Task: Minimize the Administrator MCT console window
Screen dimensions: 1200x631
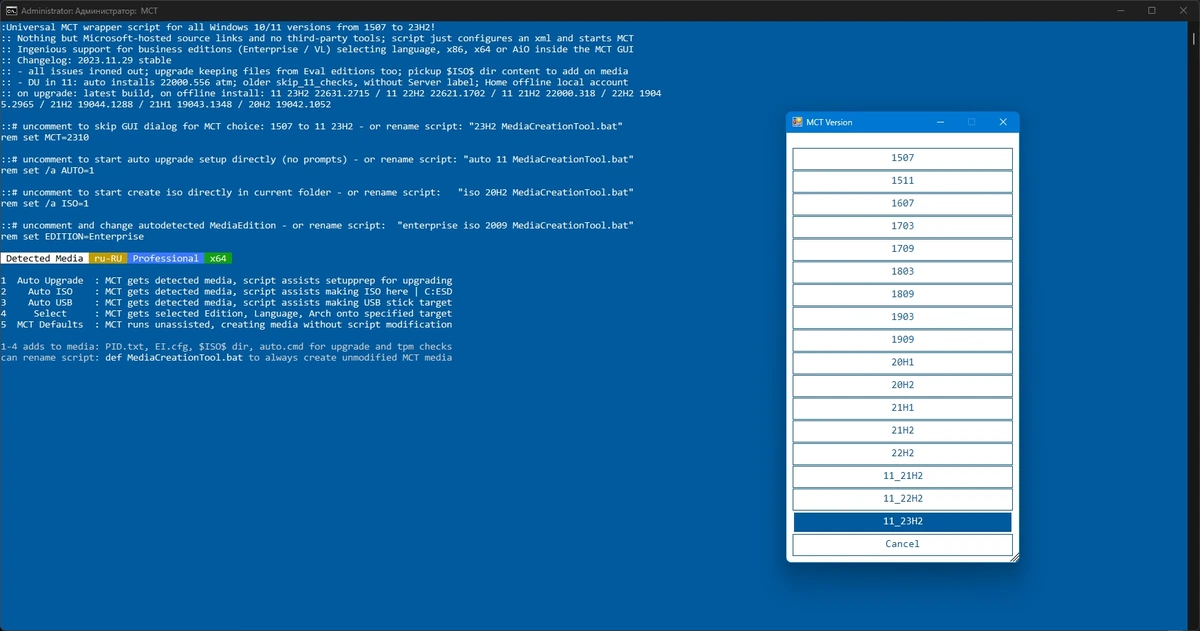Action: 1121,10
